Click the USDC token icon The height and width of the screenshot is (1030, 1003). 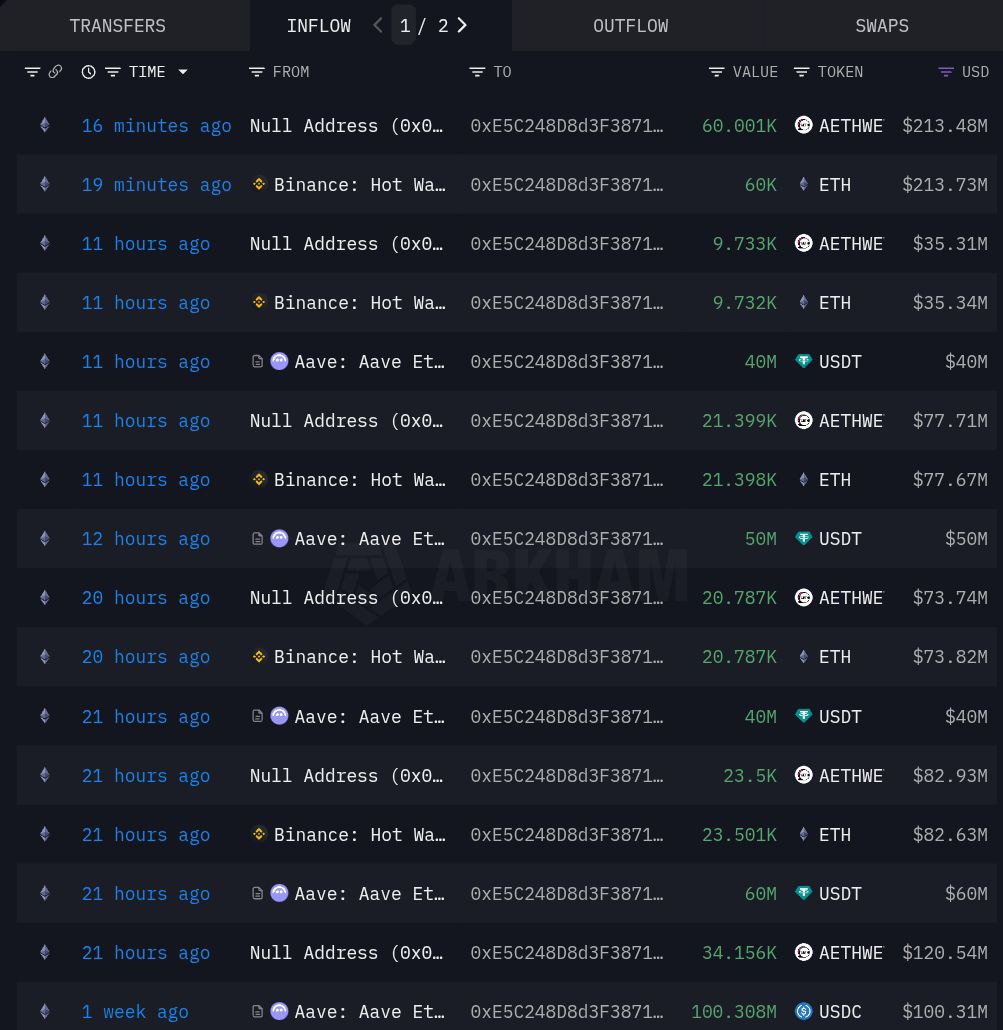(803, 1011)
